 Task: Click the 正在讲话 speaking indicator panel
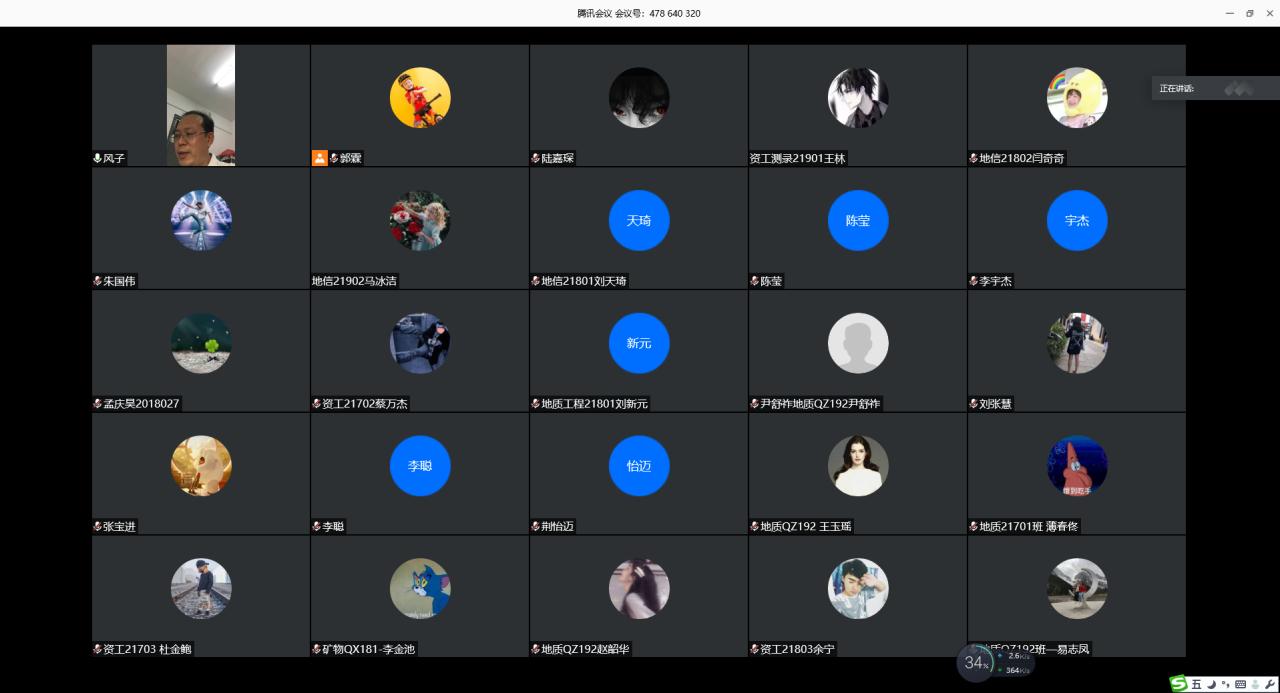click(1215, 89)
